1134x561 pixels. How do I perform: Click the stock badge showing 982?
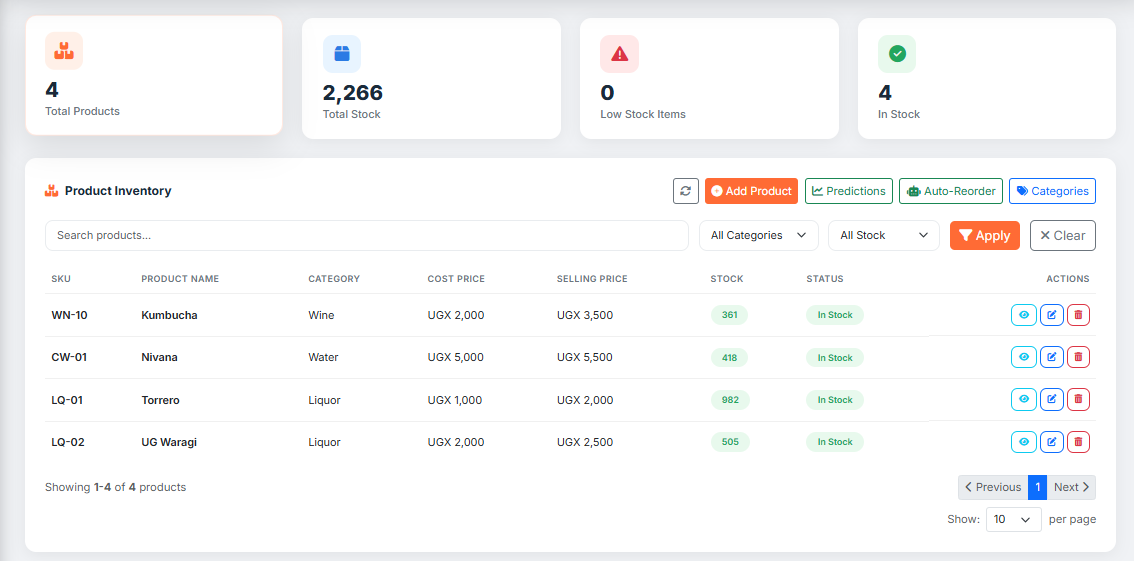click(730, 400)
